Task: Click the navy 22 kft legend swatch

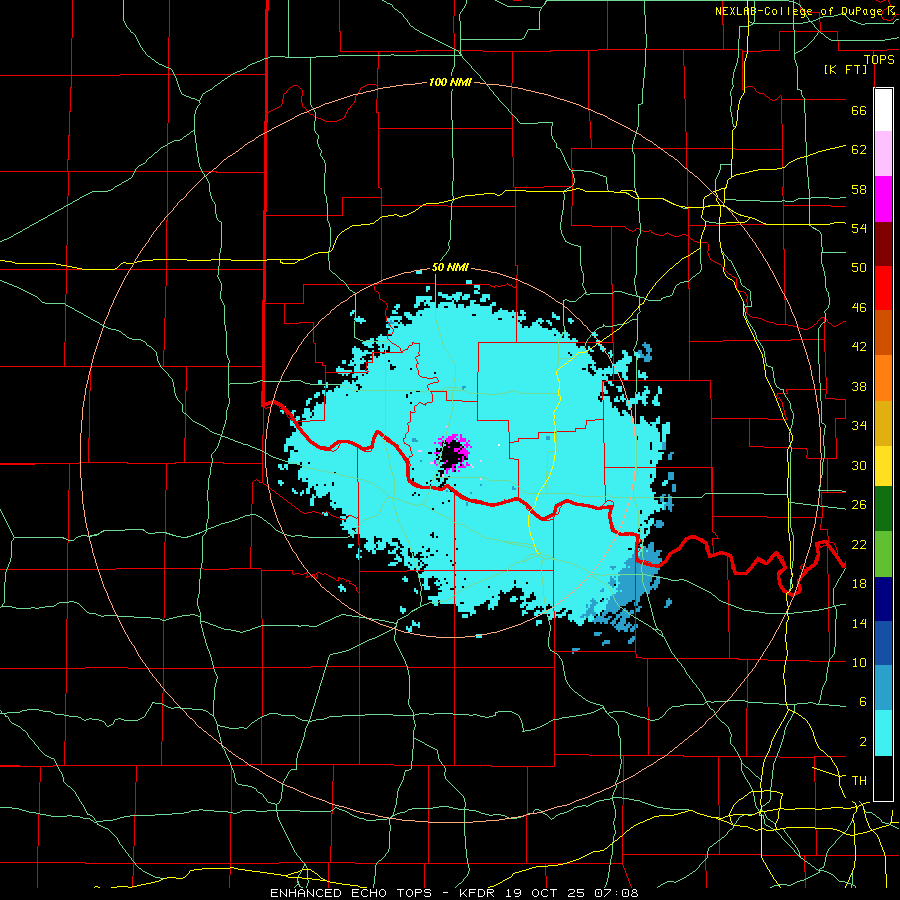Action: [883, 599]
